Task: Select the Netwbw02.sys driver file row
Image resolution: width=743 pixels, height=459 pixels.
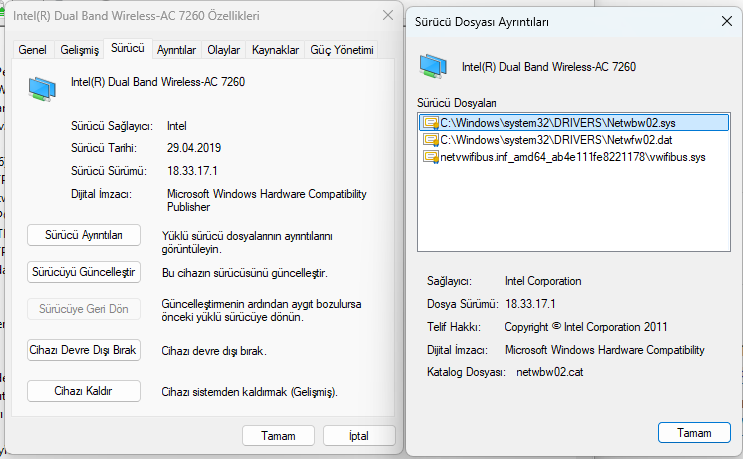Action: (x=574, y=123)
